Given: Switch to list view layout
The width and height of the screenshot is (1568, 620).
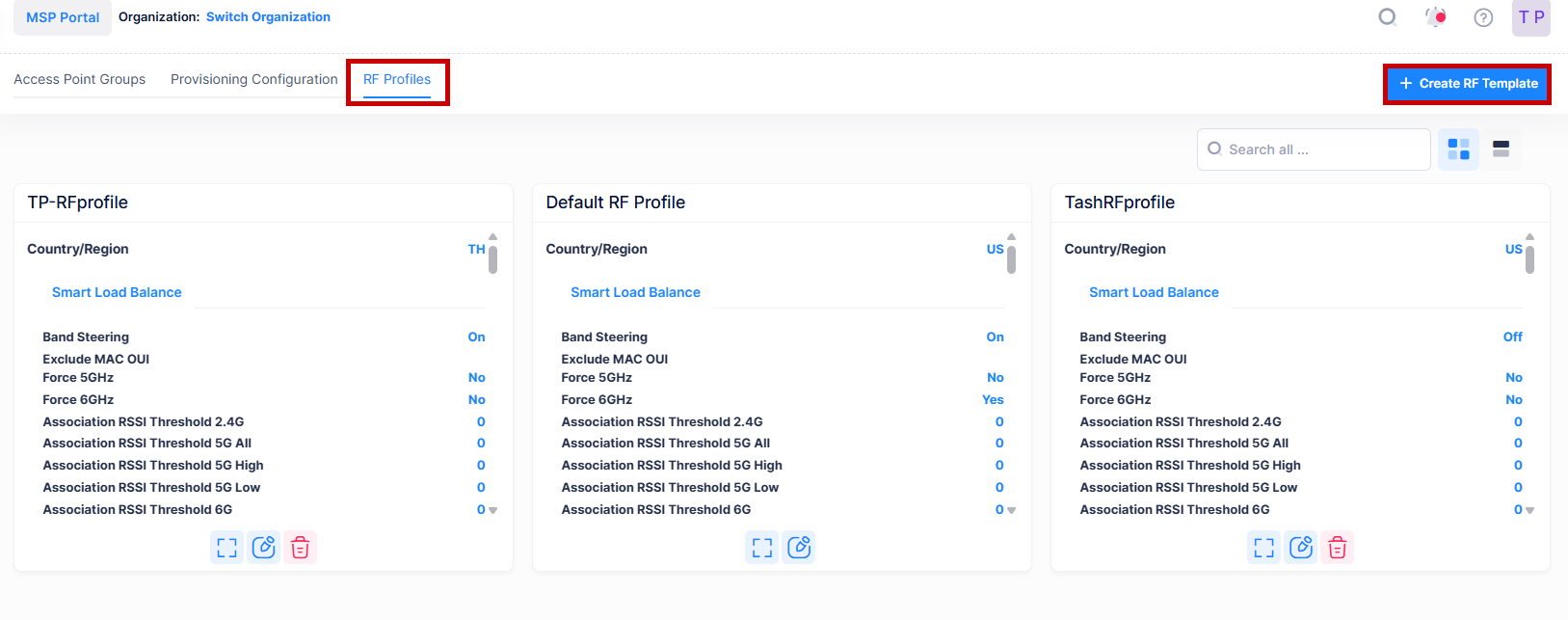Looking at the screenshot, I should coord(1501,149).
